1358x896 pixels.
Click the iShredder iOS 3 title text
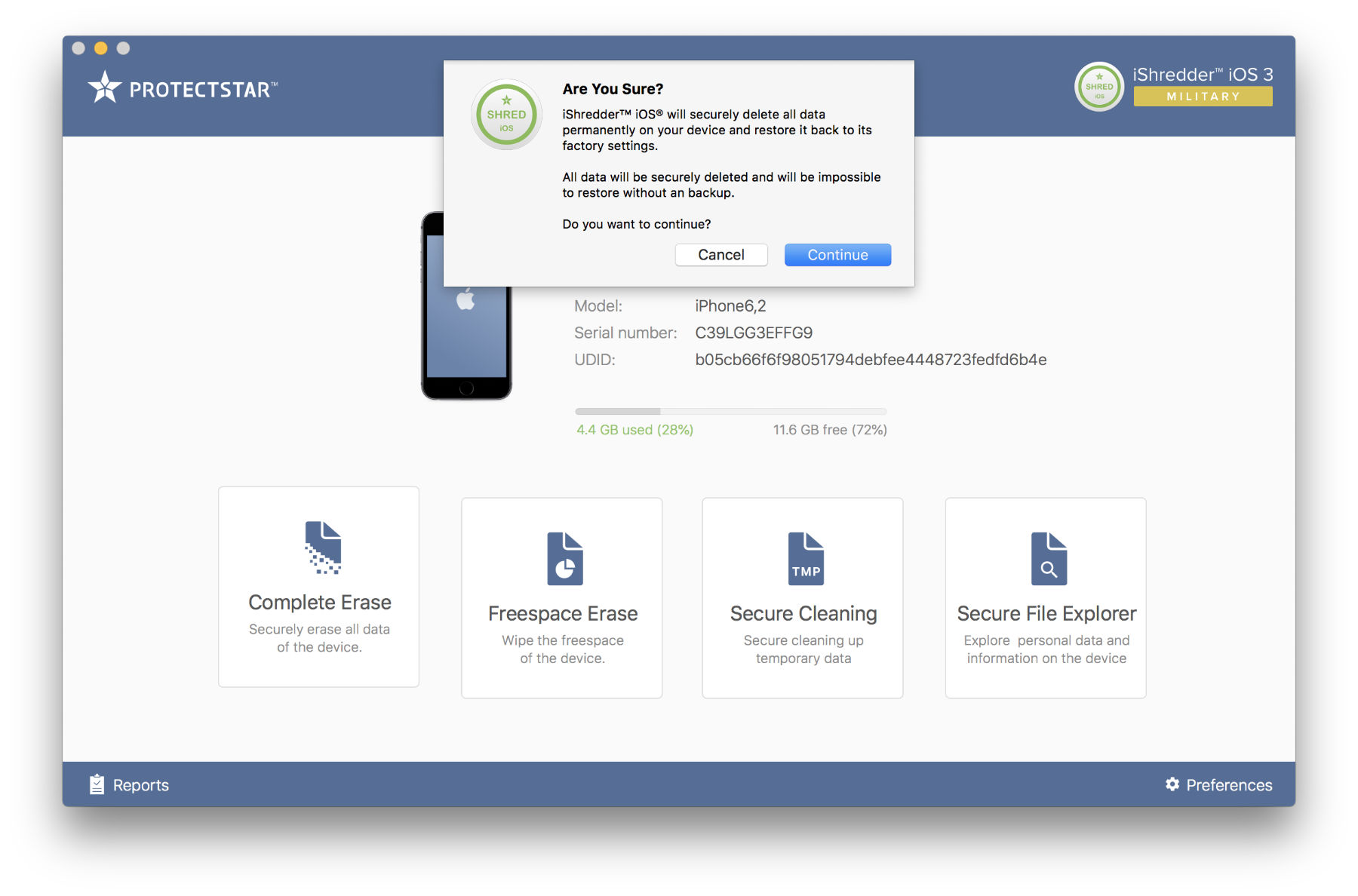[1203, 75]
